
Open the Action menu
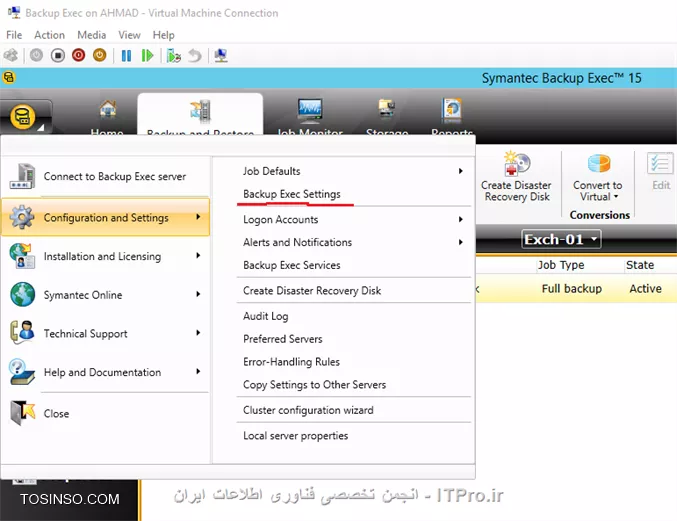point(49,35)
